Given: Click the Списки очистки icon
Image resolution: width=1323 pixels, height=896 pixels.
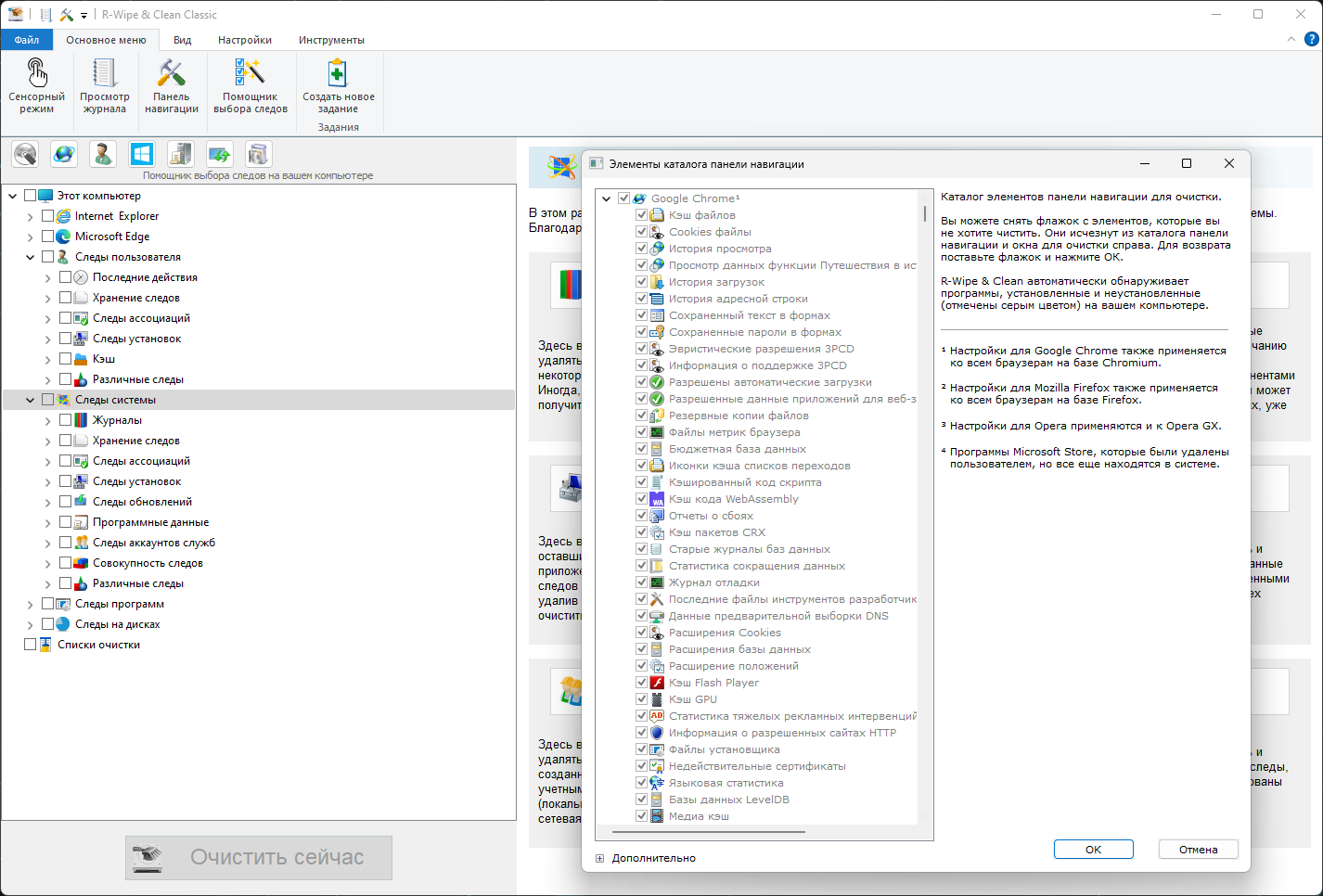Looking at the screenshot, I should [x=45, y=645].
